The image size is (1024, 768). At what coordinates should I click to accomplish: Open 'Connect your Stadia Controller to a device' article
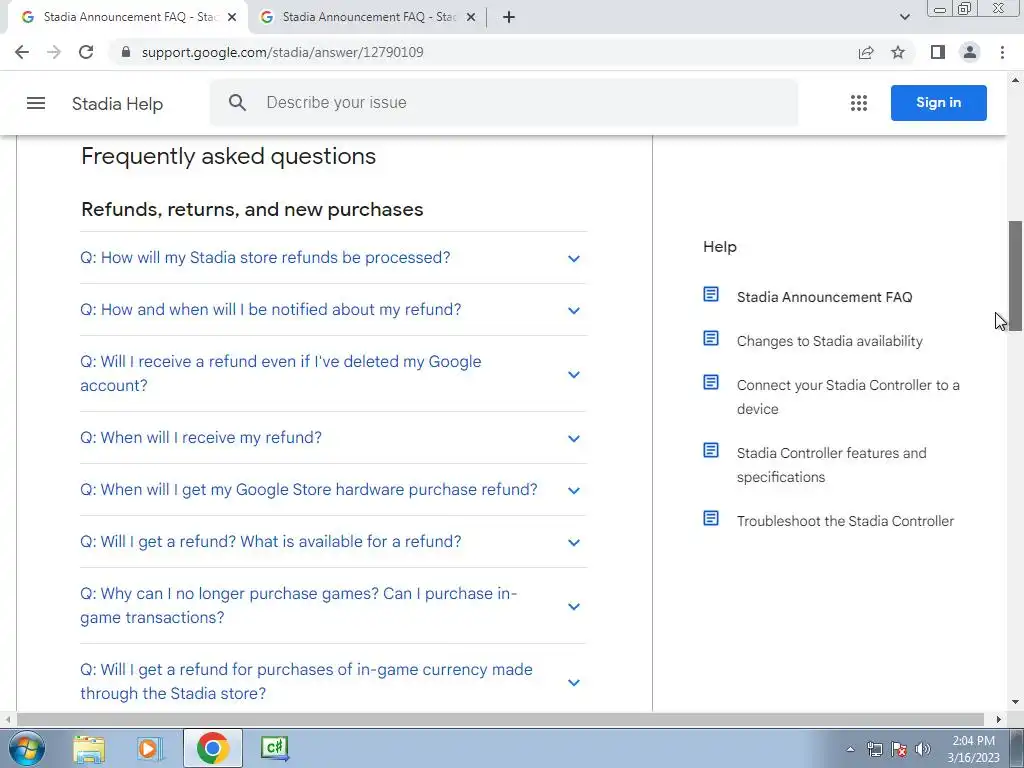click(x=848, y=397)
